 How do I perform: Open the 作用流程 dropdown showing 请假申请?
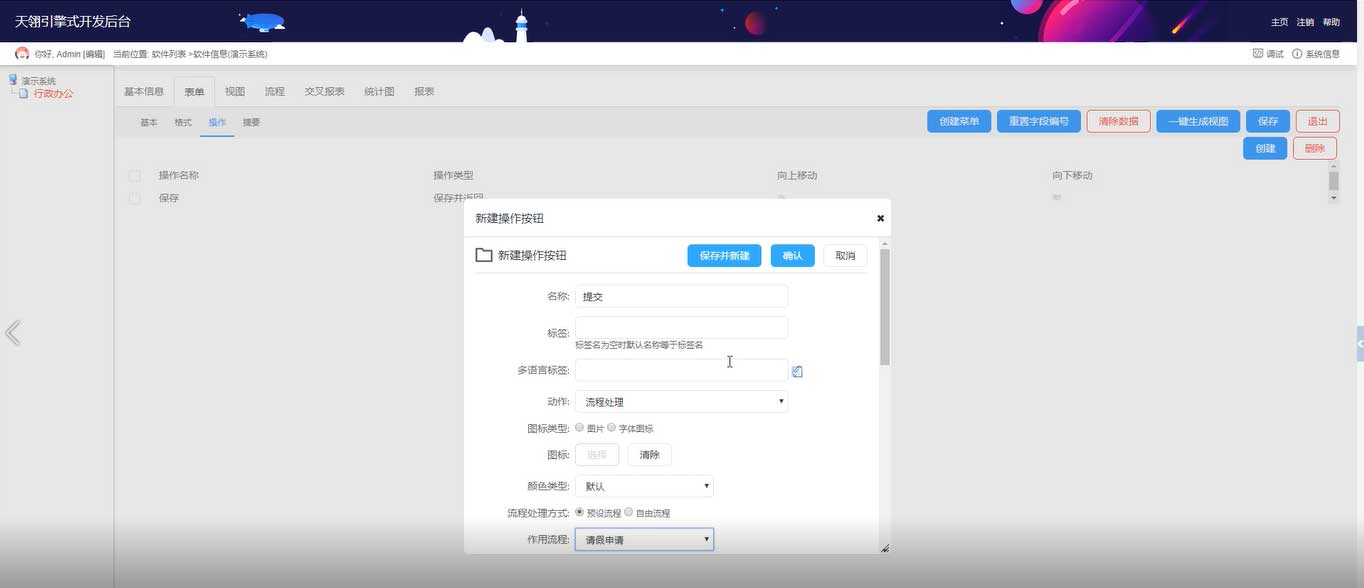[x=643, y=540]
